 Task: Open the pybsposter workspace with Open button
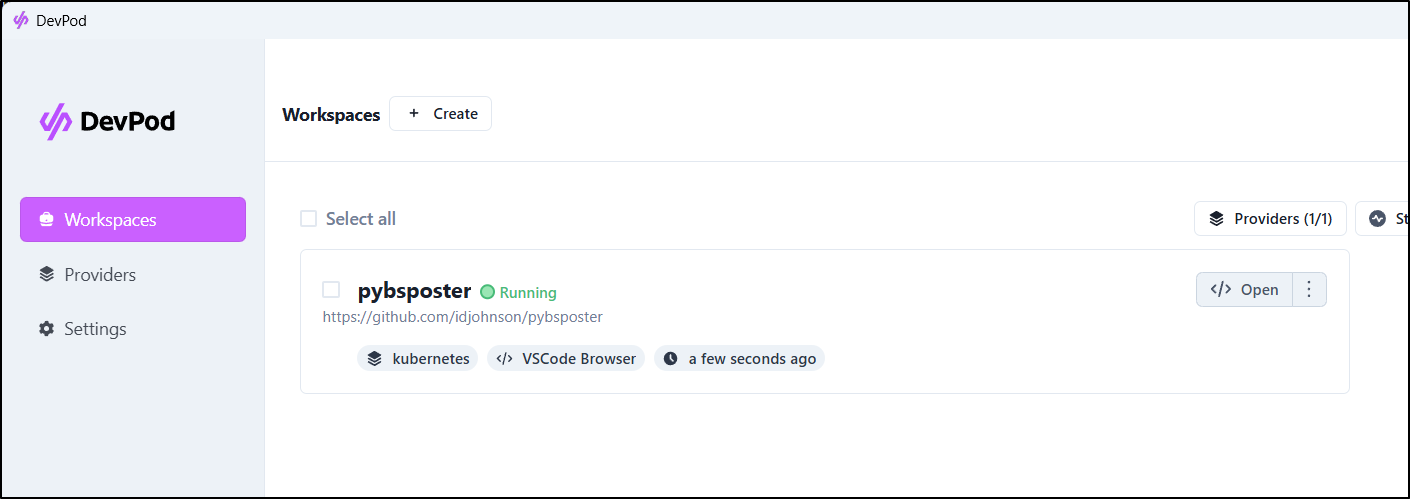pos(1245,290)
